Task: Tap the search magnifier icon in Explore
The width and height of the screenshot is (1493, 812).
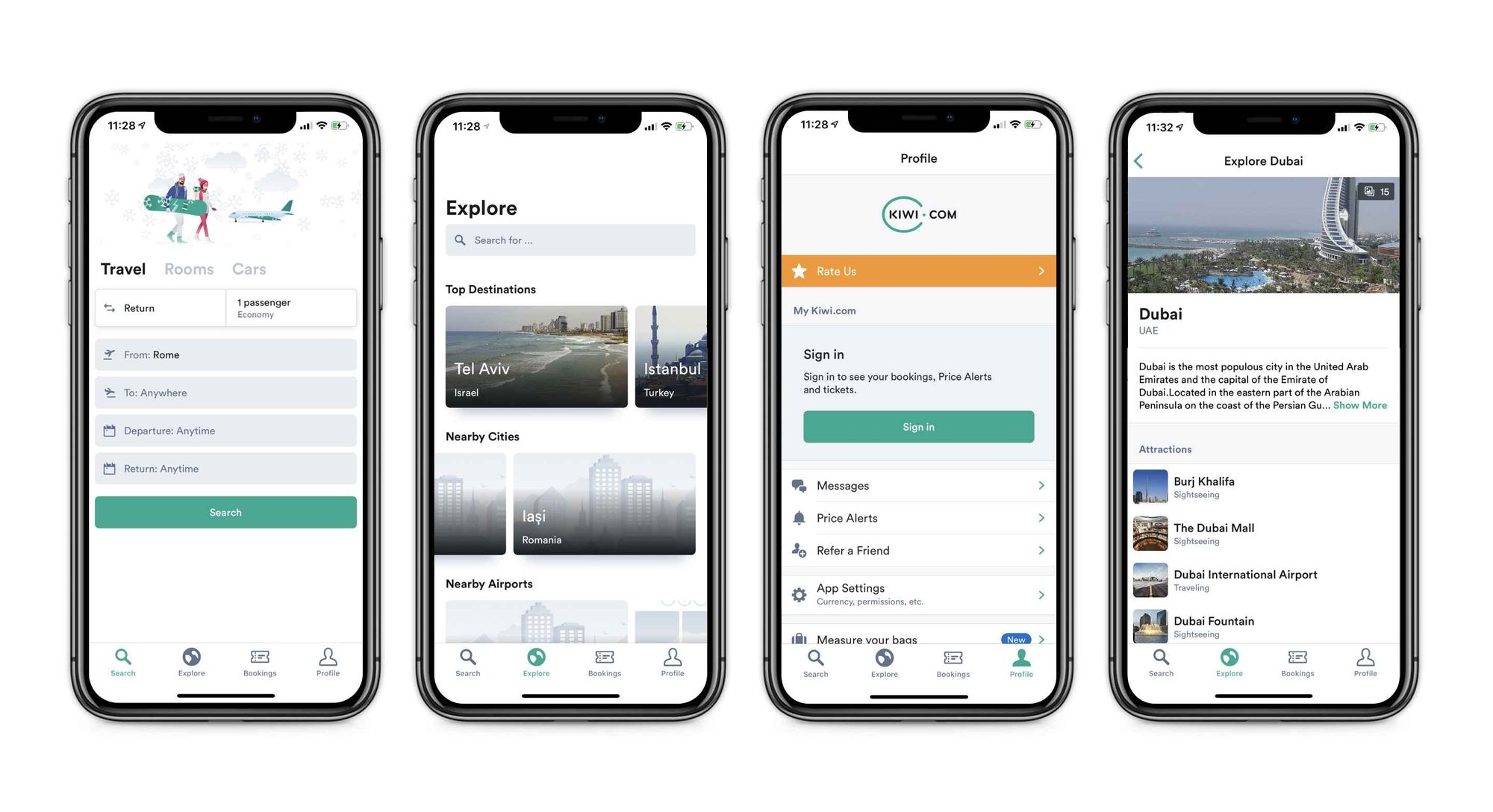Action: [x=463, y=240]
